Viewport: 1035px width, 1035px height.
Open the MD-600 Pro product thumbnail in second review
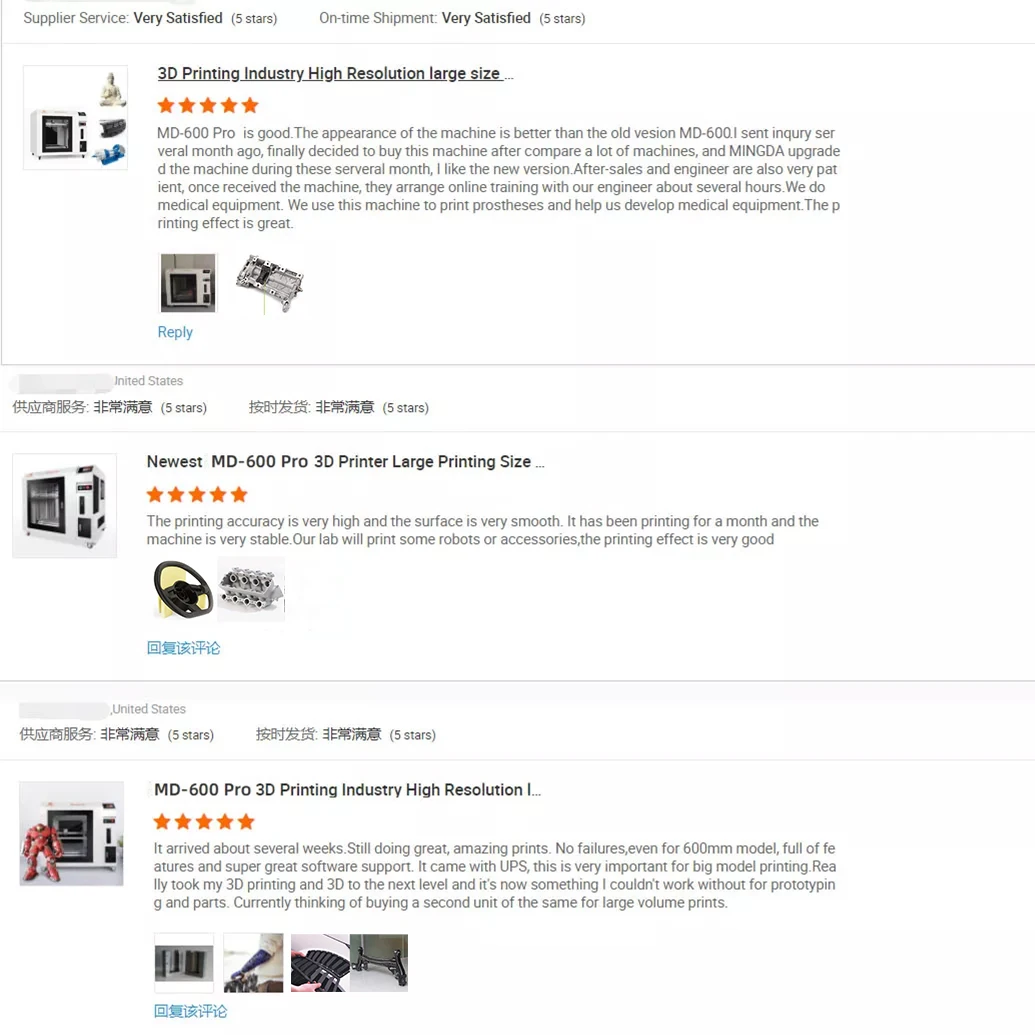pyautogui.click(x=65, y=506)
